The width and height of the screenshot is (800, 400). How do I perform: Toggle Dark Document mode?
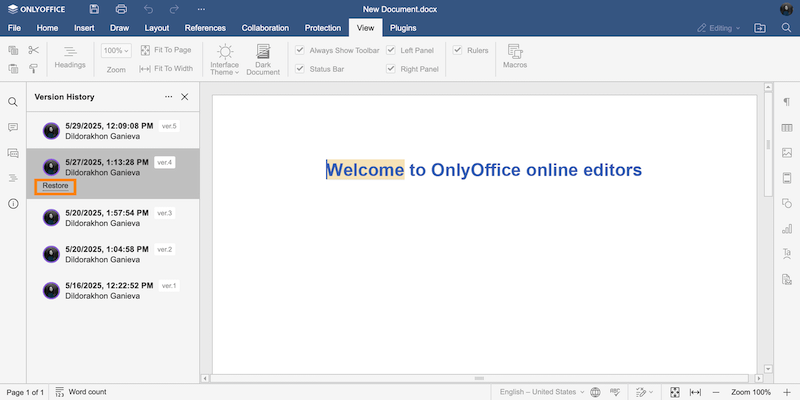coord(263,60)
